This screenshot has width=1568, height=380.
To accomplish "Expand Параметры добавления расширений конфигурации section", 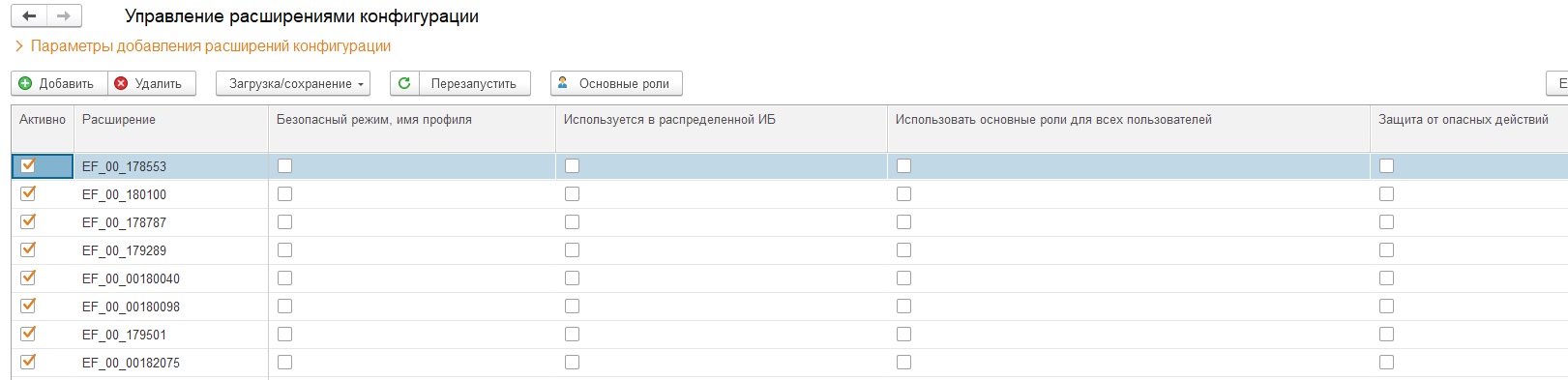I will 203,45.
